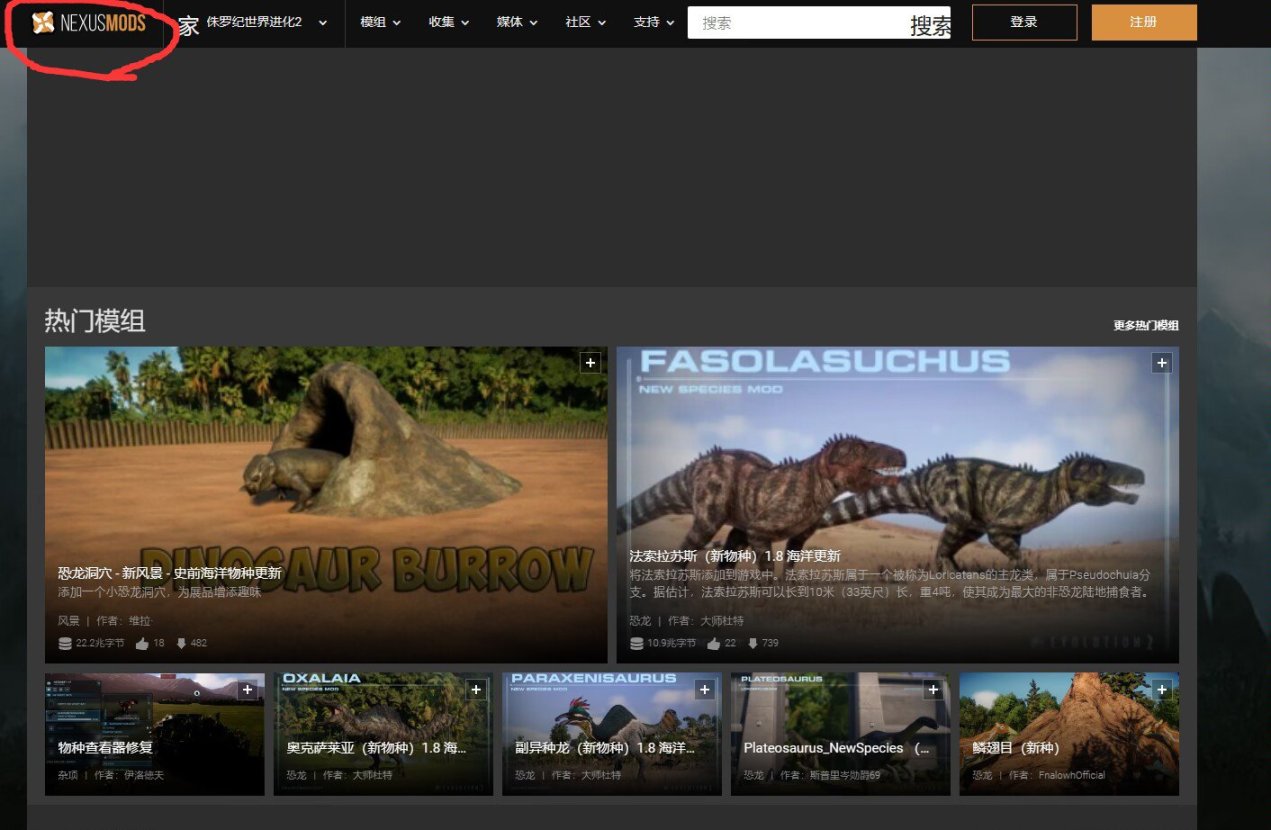This screenshot has width=1271, height=830.
Task: Open mod title 法索拉苏斯（新物种）1.8 海洋更新
Action: [x=735, y=556]
